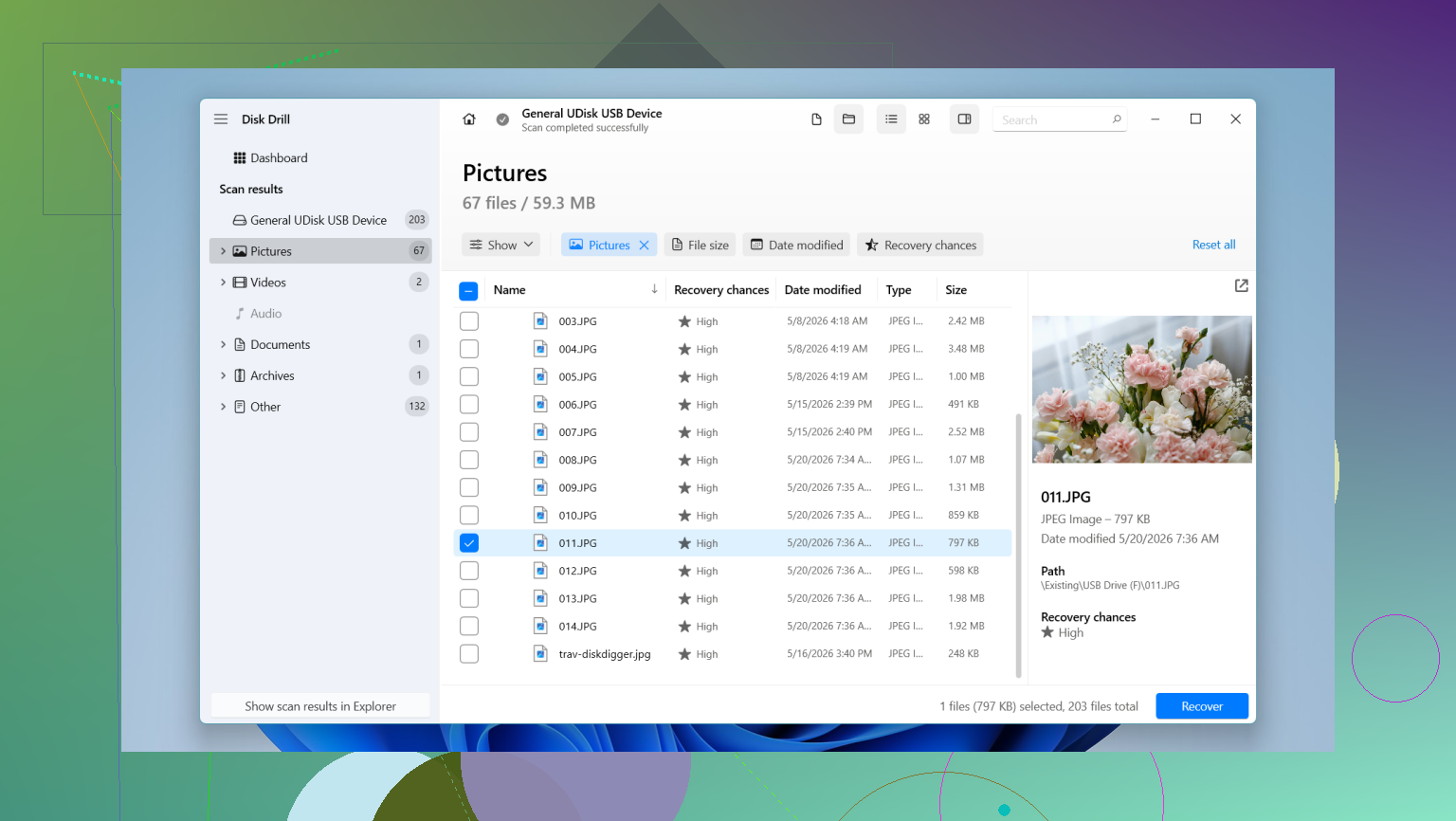Click the search magnifier icon
The height and width of the screenshot is (821, 1456).
click(1117, 119)
